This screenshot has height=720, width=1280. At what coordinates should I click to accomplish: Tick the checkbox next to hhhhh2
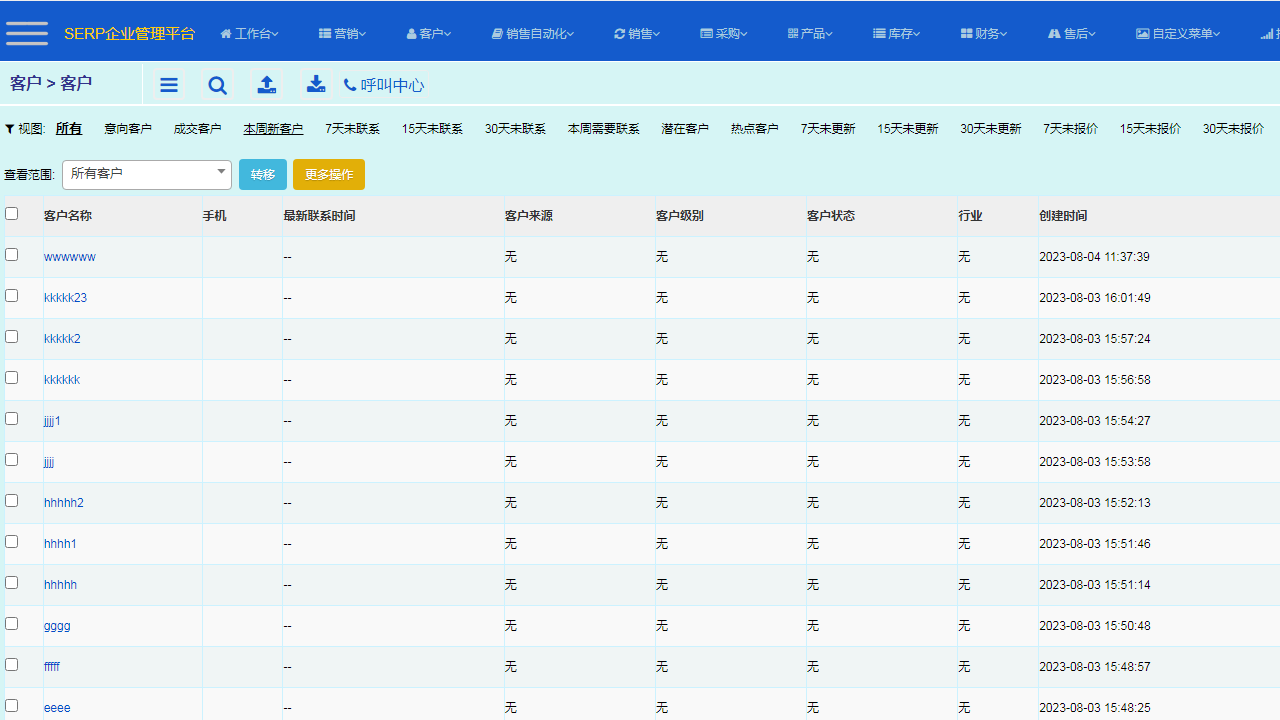pos(11,500)
